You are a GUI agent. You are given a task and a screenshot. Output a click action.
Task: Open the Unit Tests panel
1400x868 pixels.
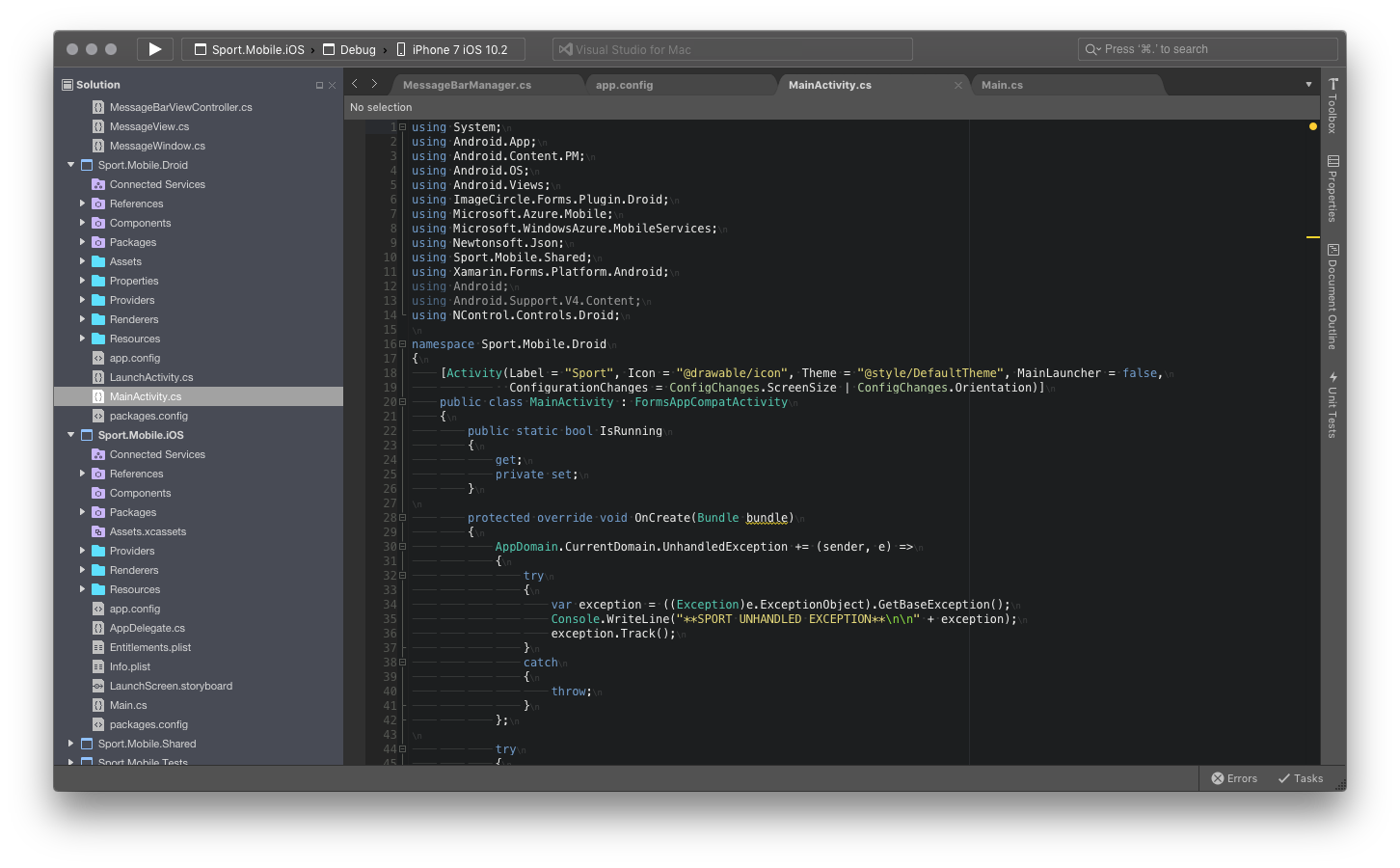1332,405
